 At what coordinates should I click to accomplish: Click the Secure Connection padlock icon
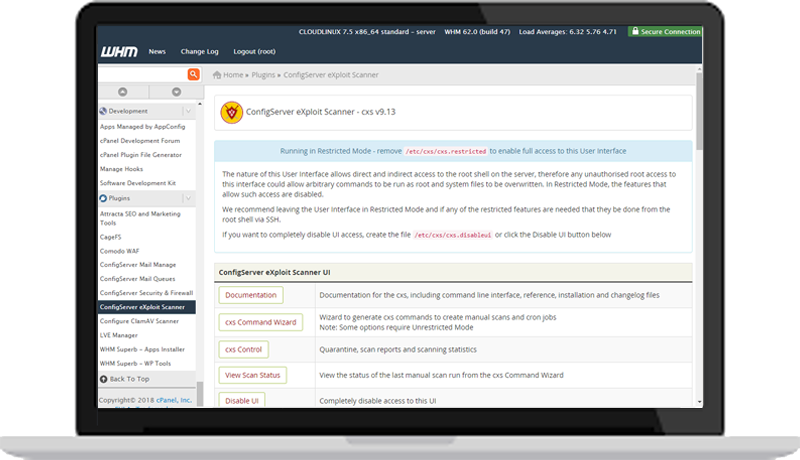click(635, 31)
